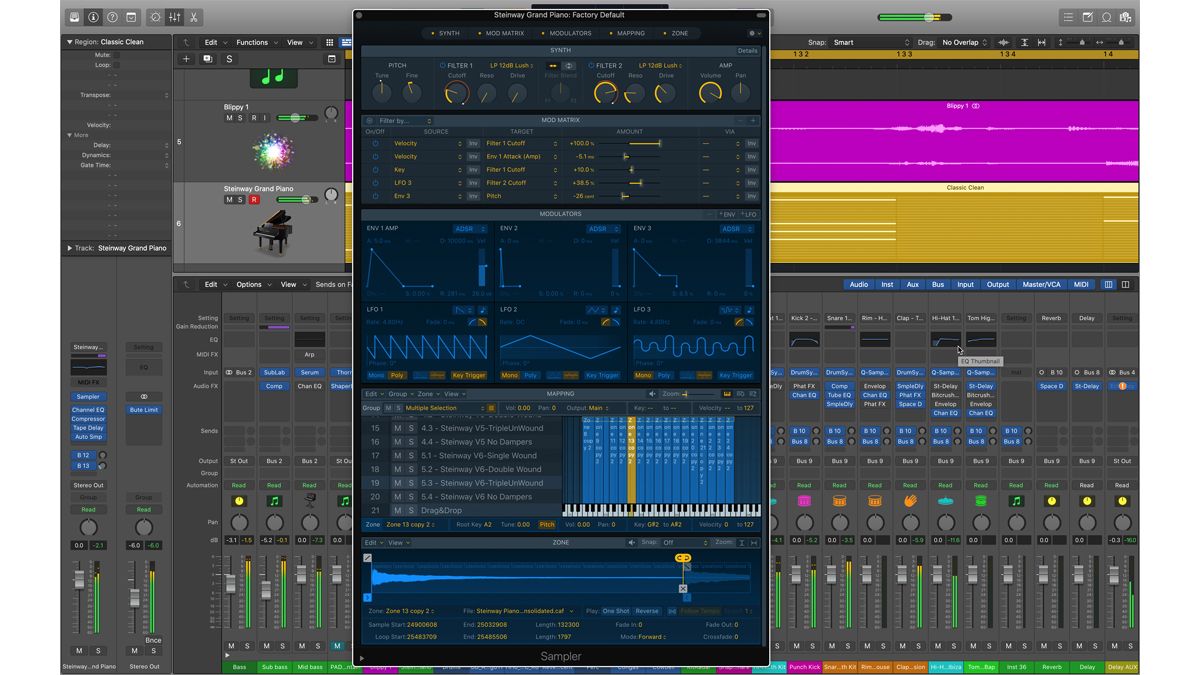The height and width of the screenshot is (675, 1200).
Task: Expand the Track: Steinway Grand Piano section
Action: point(69,248)
